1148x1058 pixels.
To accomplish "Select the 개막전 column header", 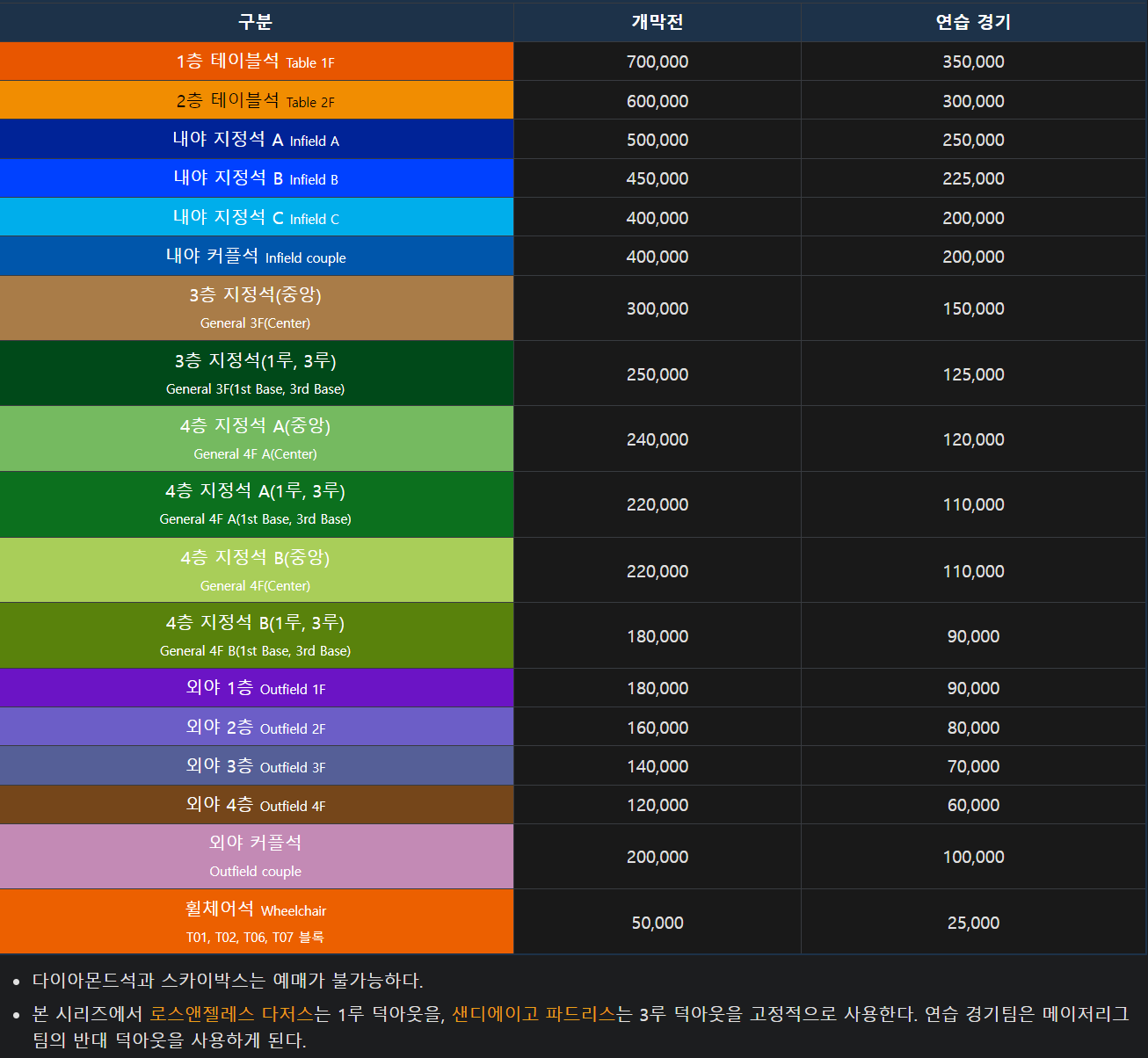I will coord(657,21).
